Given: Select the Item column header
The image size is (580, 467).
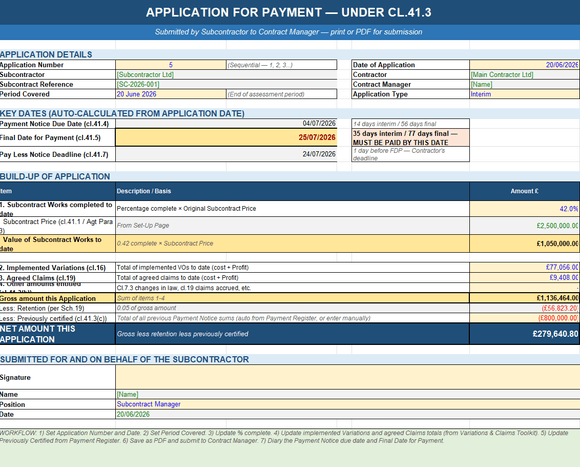Looking at the screenshot, I should 58,191.
